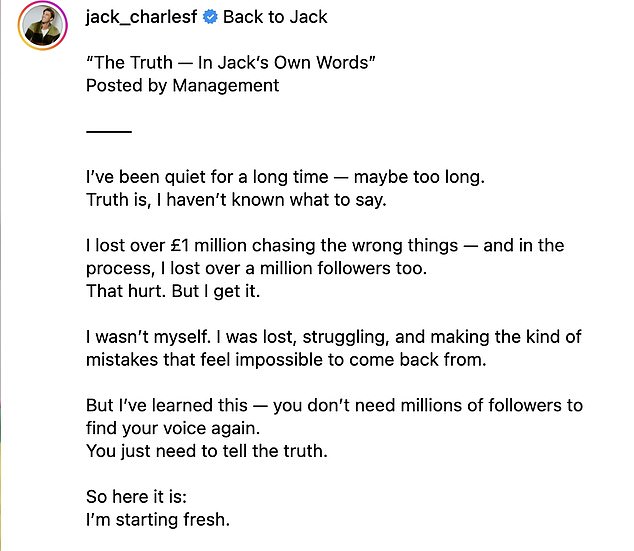
Task: Click the phrase "maybe too long."
Action: 424,178
